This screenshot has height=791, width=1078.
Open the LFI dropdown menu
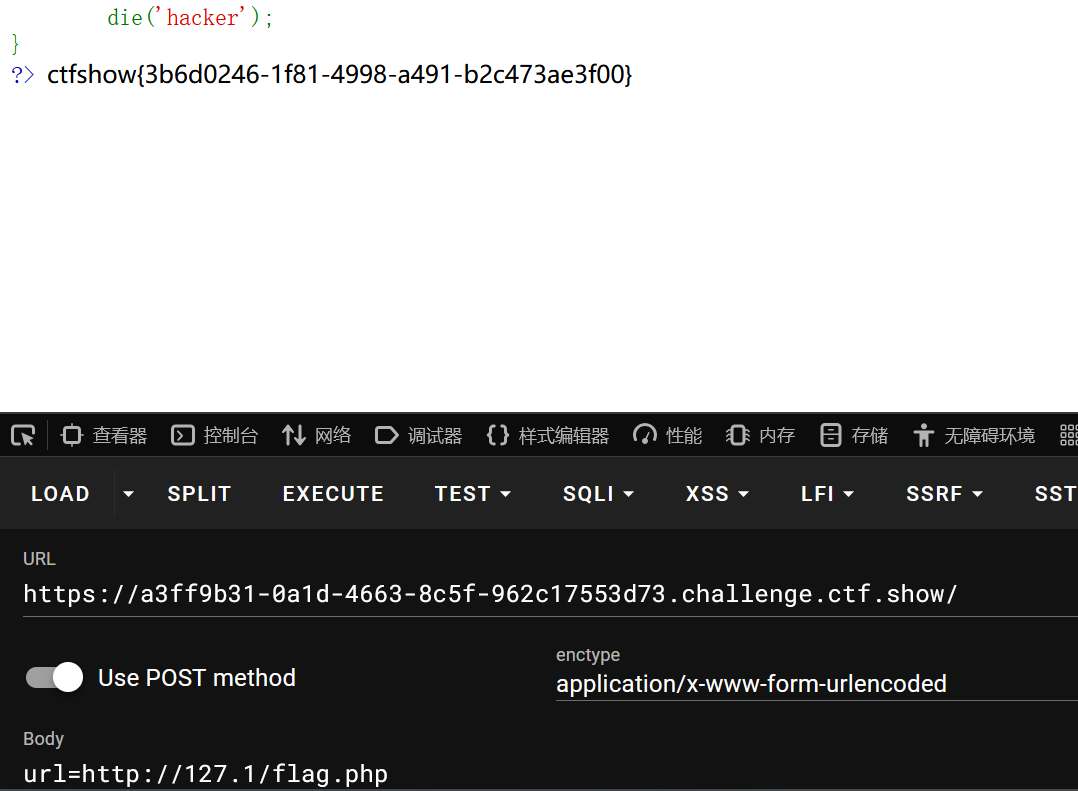(x=827, y=494)
